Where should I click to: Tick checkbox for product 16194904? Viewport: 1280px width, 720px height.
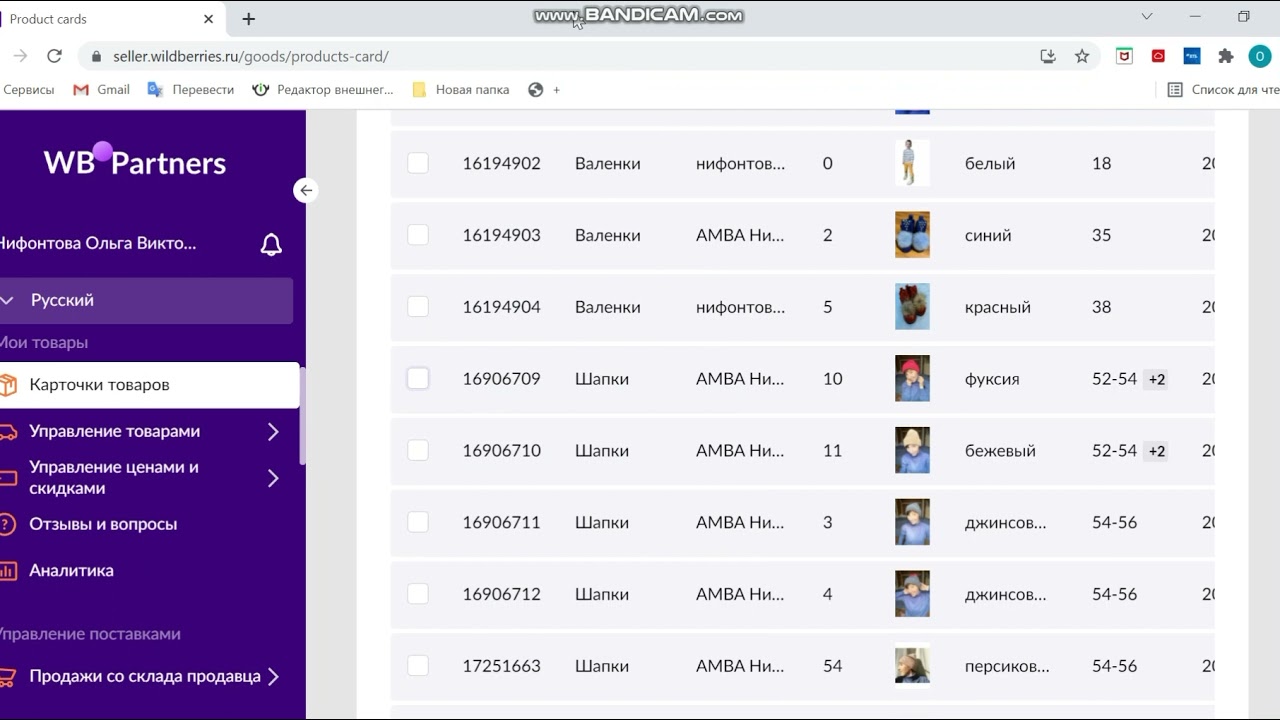[x=418, y=307]
